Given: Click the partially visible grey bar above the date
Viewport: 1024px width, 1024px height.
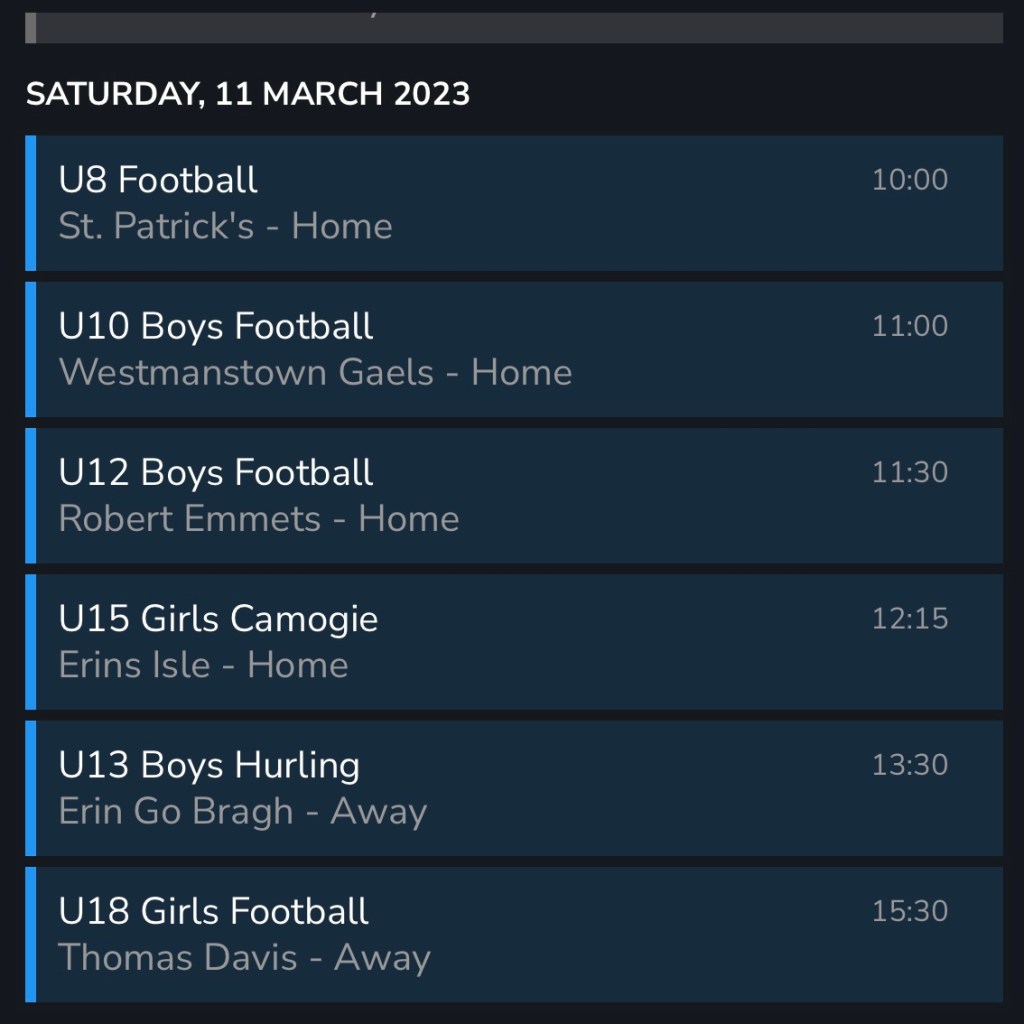Looking at the screenshot, I should coord(513,27).
